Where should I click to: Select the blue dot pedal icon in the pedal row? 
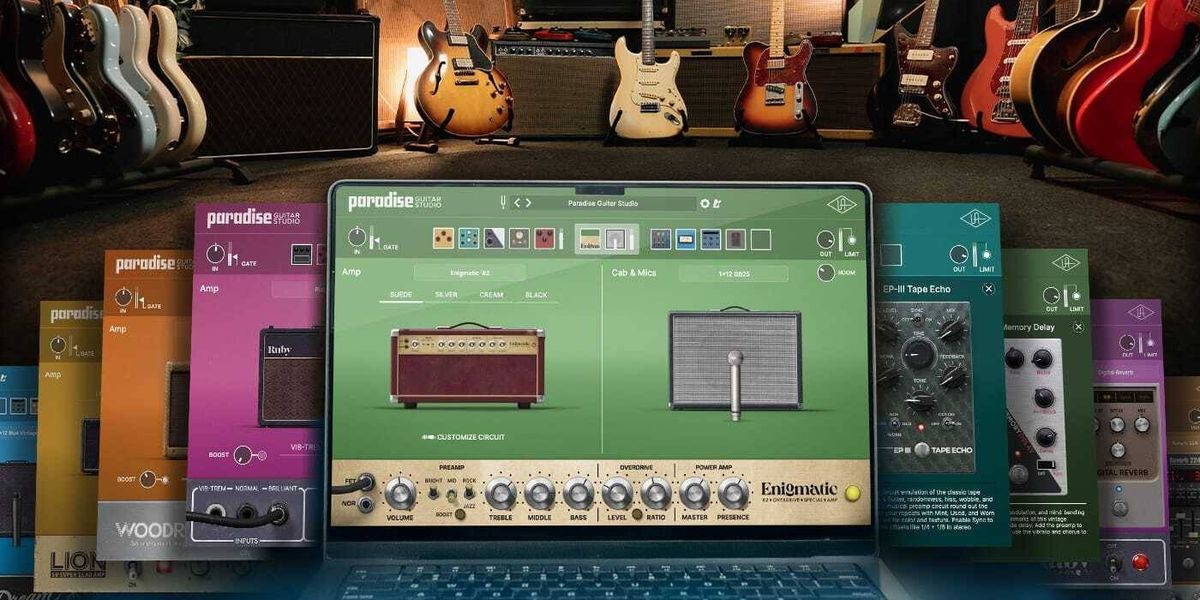468,238
